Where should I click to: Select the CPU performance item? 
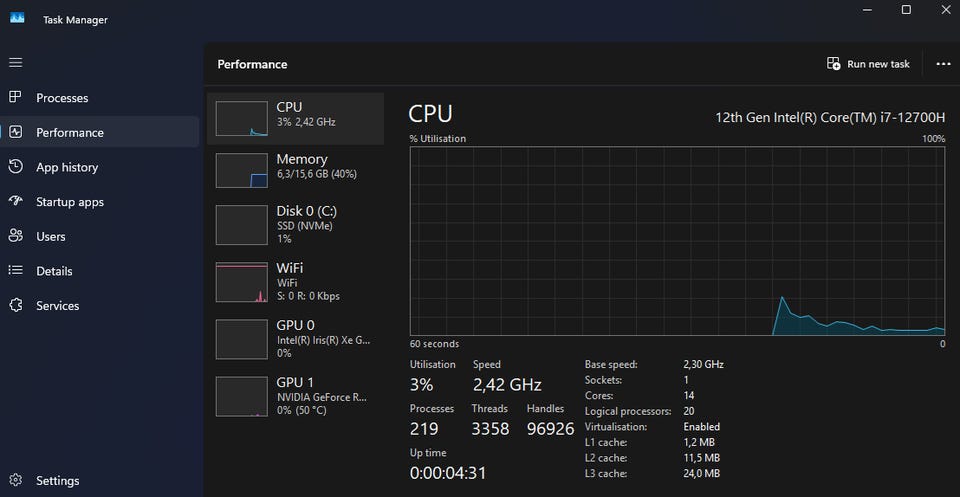(x=296, y=119)
